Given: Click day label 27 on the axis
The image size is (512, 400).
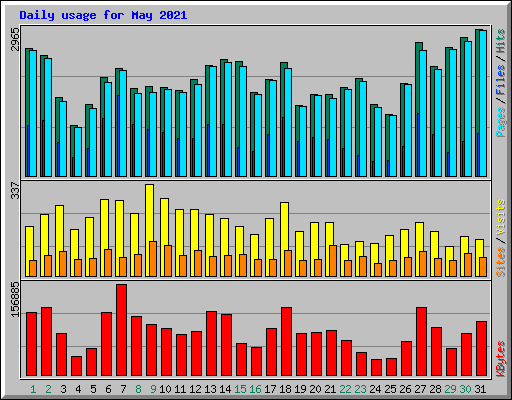Looking at the screenshot, I should coord(420,389).
